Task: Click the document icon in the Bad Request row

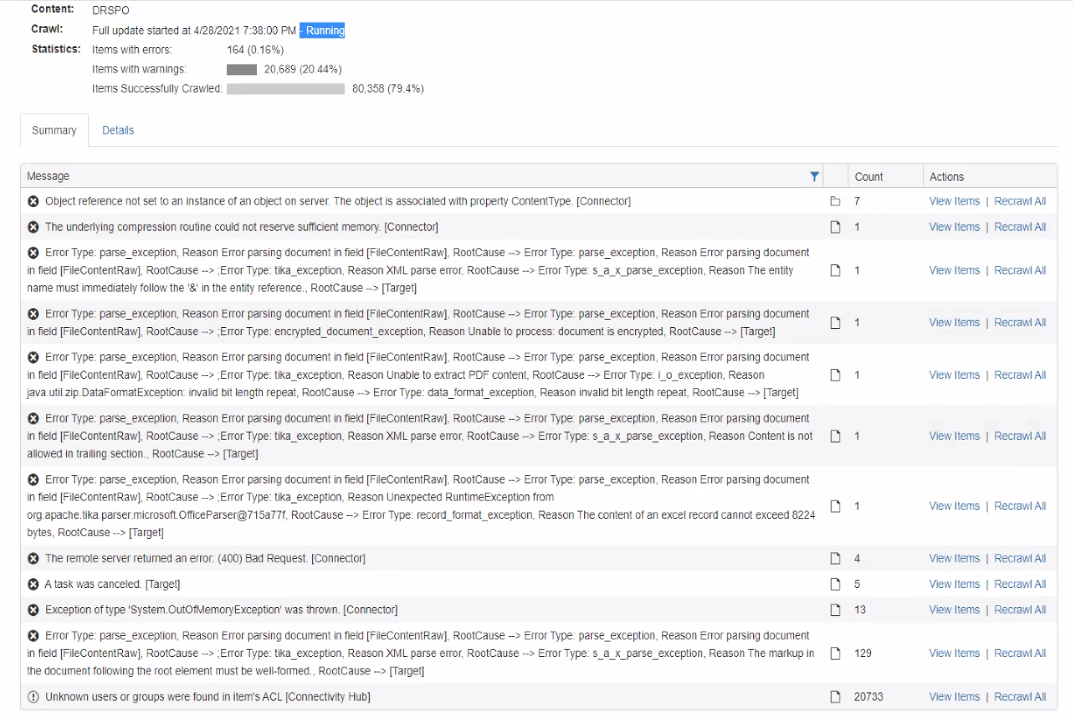Action: point(835,559)
